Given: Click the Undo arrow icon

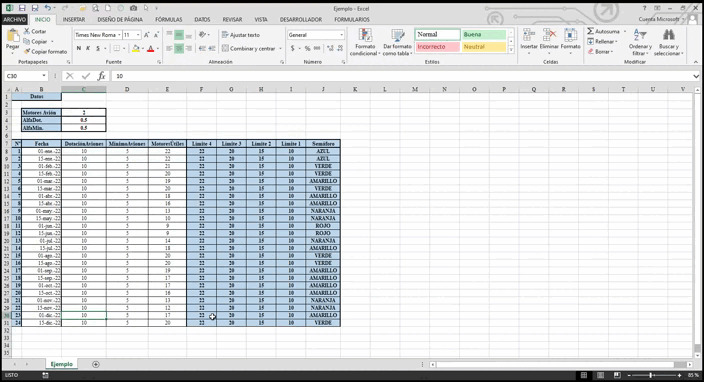Looking at the screenshot, I should coord(48,8).
